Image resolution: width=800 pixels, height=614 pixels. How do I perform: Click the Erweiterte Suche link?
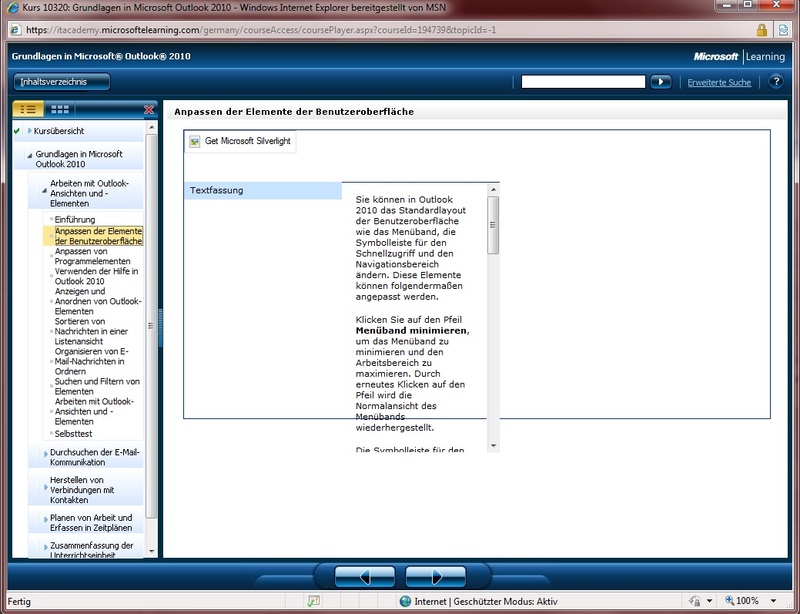[x=719, y=82]
